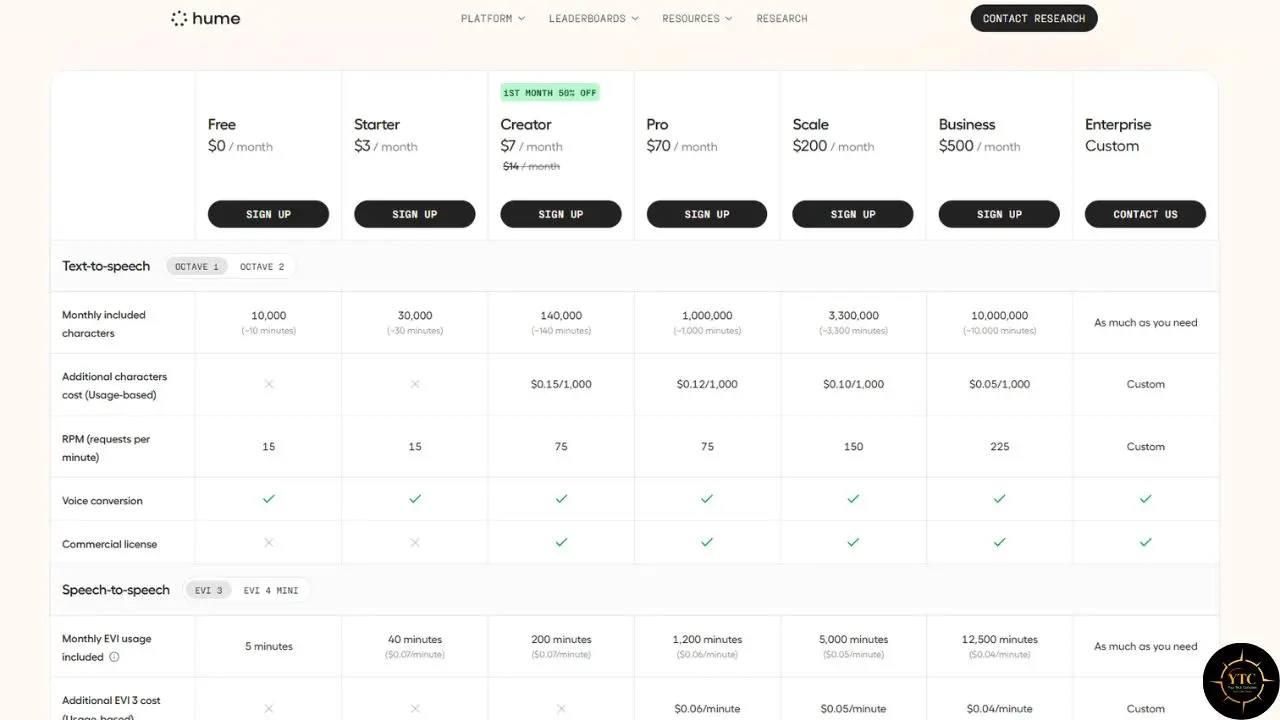Viewport: 1280px width, 720px height.
Task: Sign up for the Free plan
Action: click(x=268, y=214)
